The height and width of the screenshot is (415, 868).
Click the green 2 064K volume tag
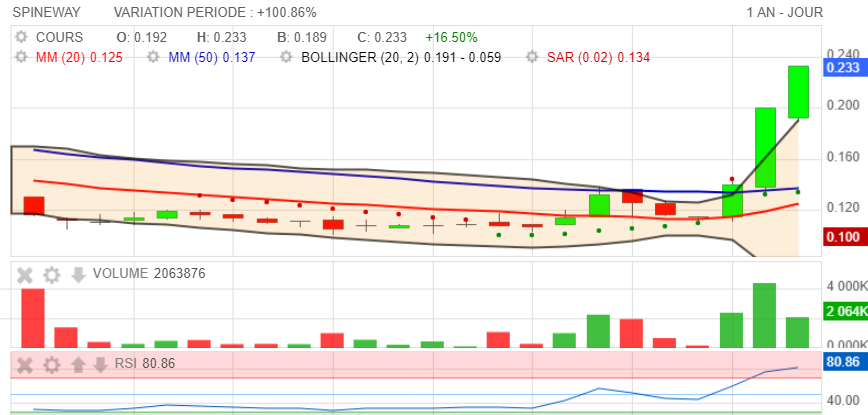[x=845, y=312]
